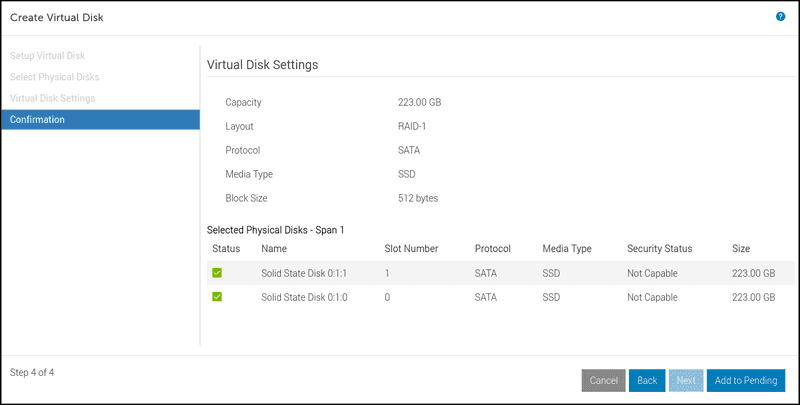Open the Select Physical Disks step
Viewport: 800px width, 405px height.
[54, 76]
